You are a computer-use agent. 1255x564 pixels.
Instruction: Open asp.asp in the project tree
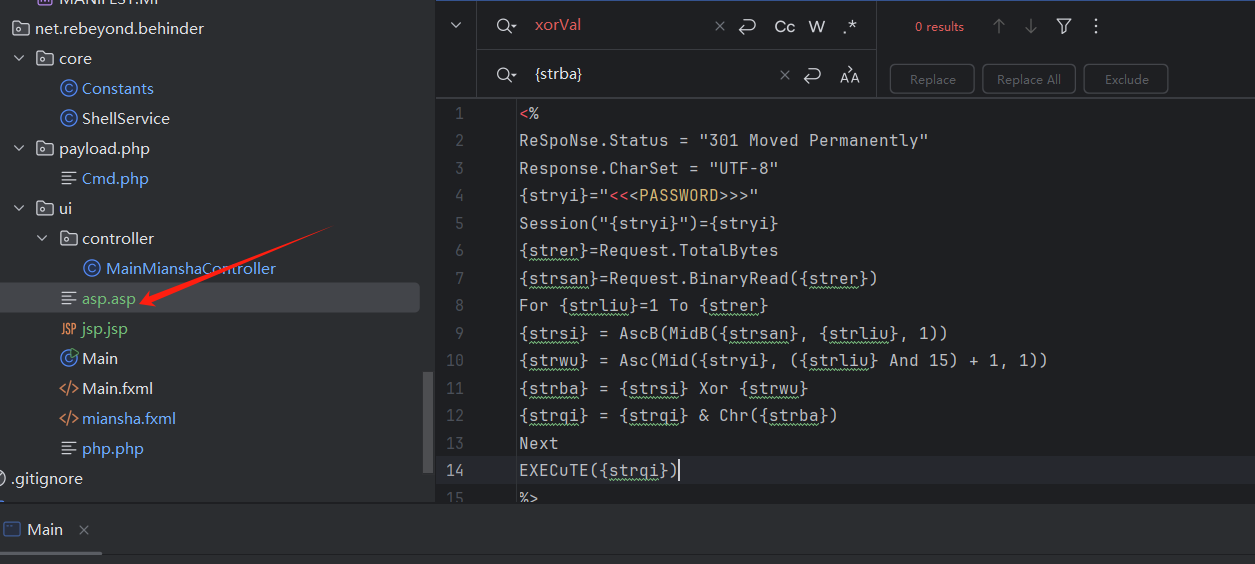pos(109,298)
